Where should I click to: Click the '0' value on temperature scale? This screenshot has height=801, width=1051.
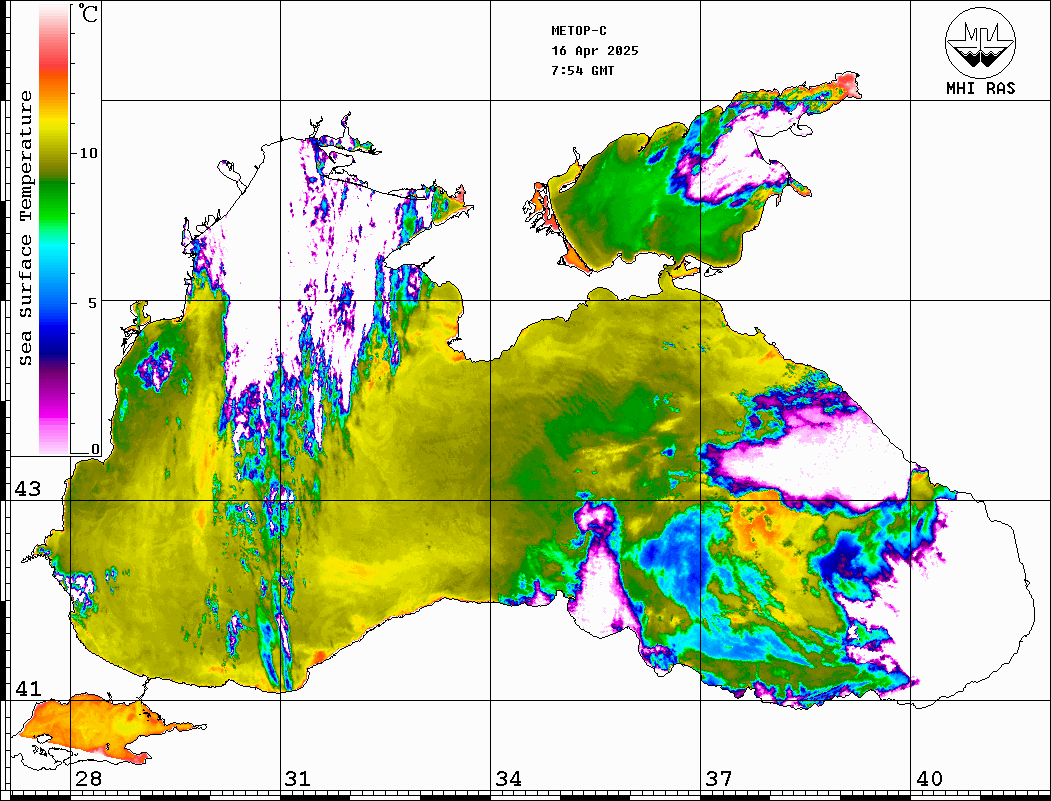[x=95, y=449]
